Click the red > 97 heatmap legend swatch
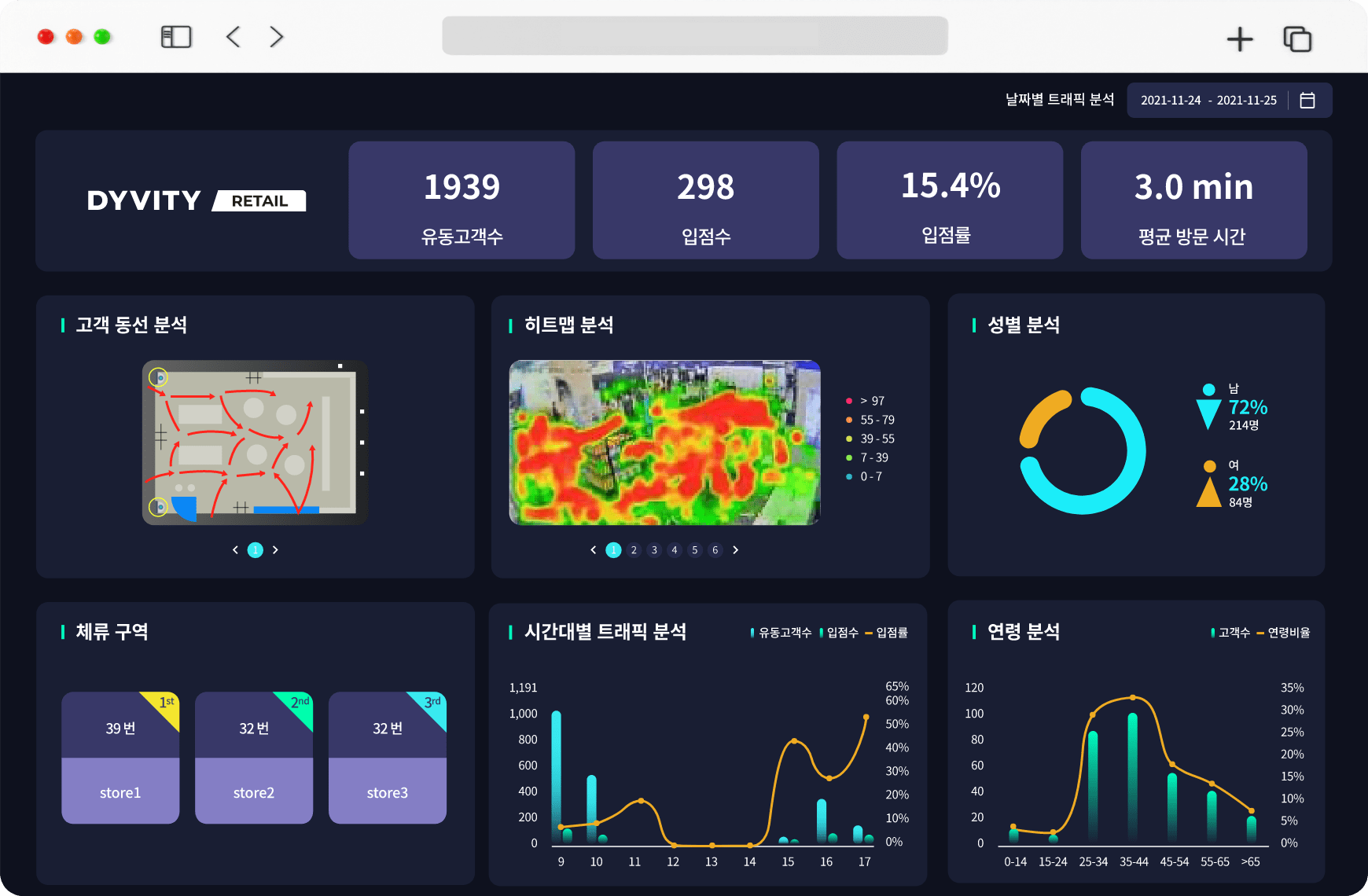 [849, 401]
